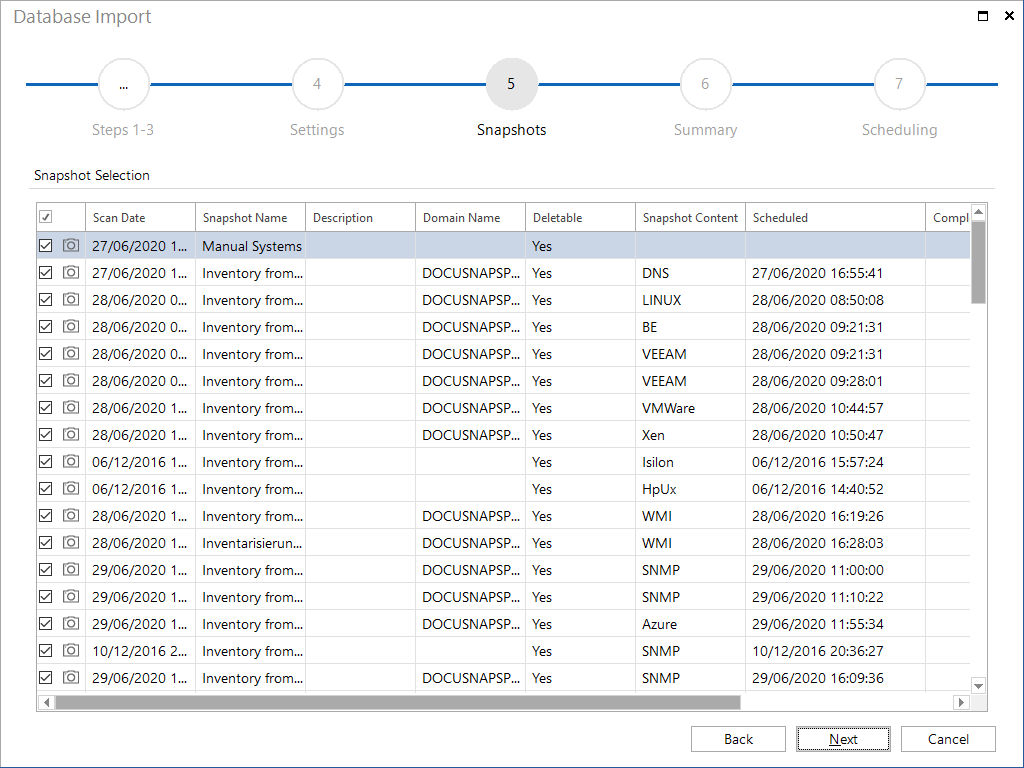
Task: Select the Manual Systems snapshot name cell
Action: coord(251,246)
